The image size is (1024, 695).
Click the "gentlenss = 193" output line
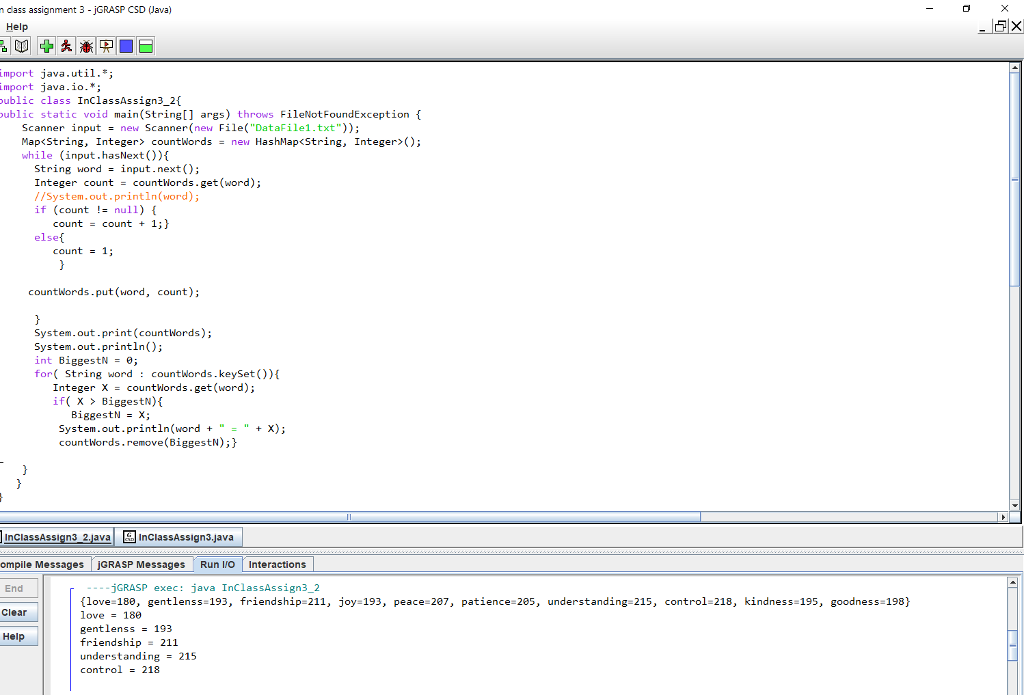pyautogui.click(x=126, y=629)
